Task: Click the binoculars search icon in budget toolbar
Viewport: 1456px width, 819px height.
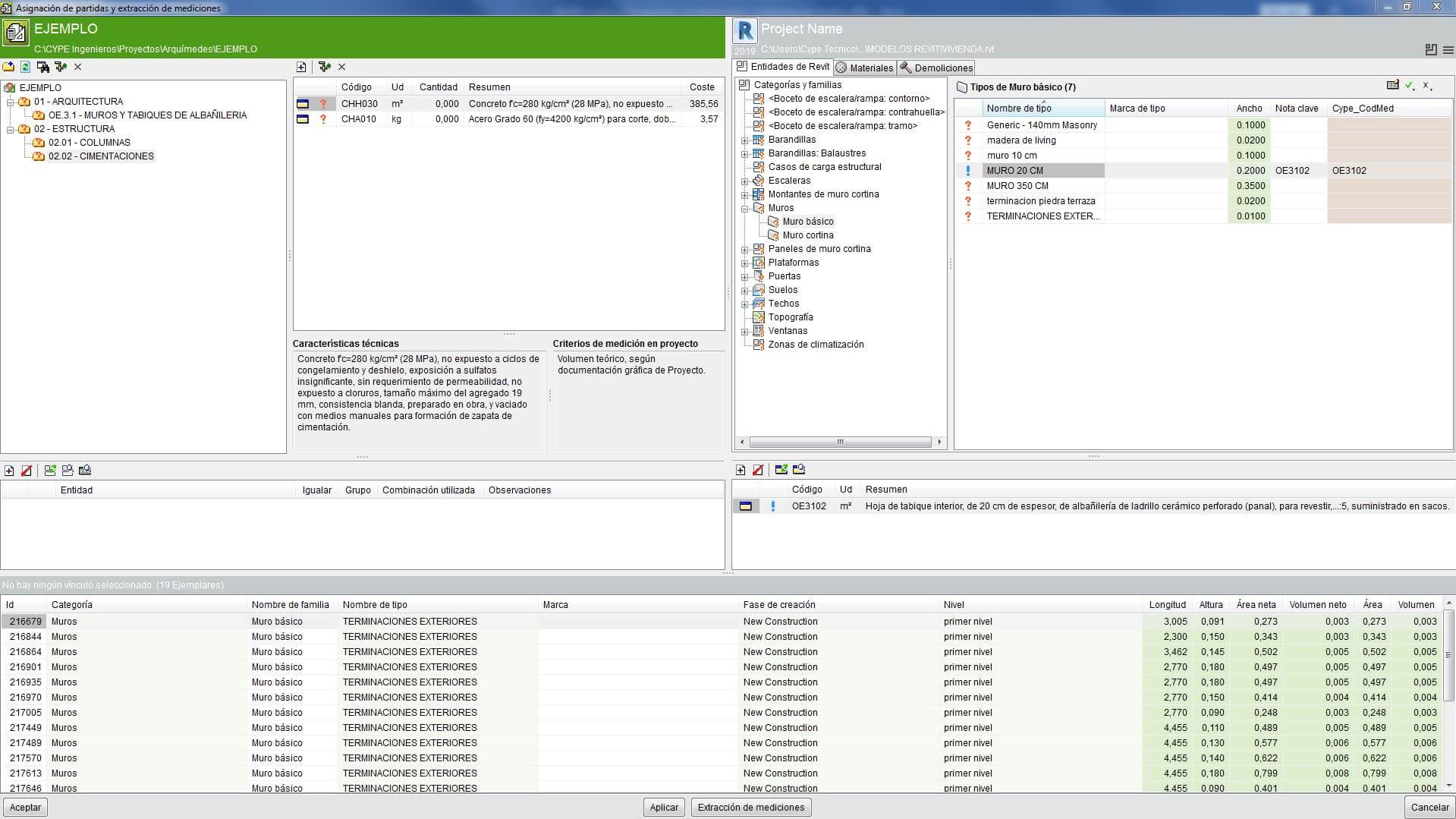Action: [x=43, y=67]
